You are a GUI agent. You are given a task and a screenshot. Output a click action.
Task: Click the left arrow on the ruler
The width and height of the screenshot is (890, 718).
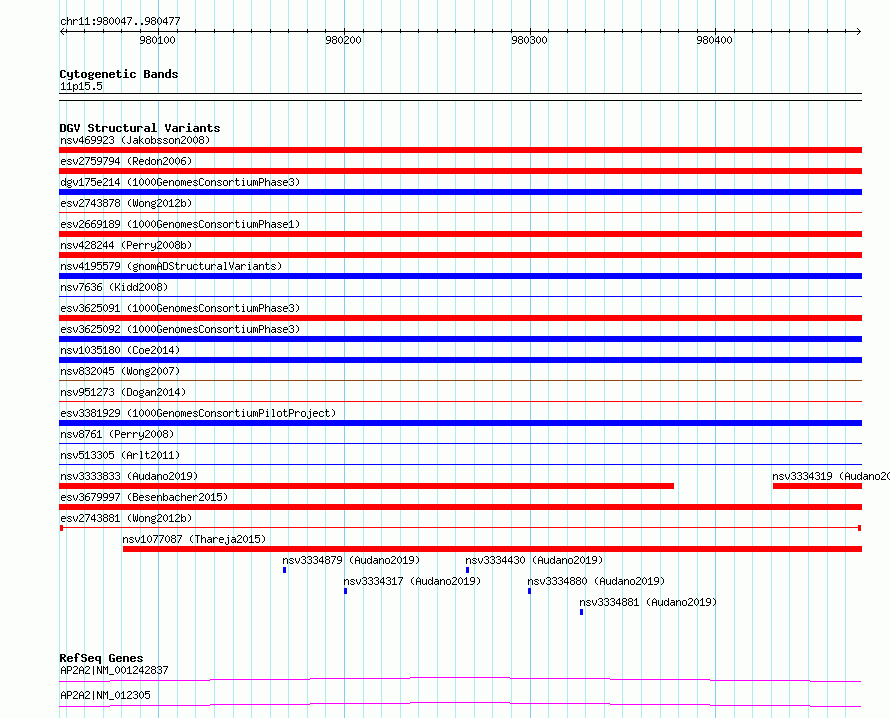point(62,31)
